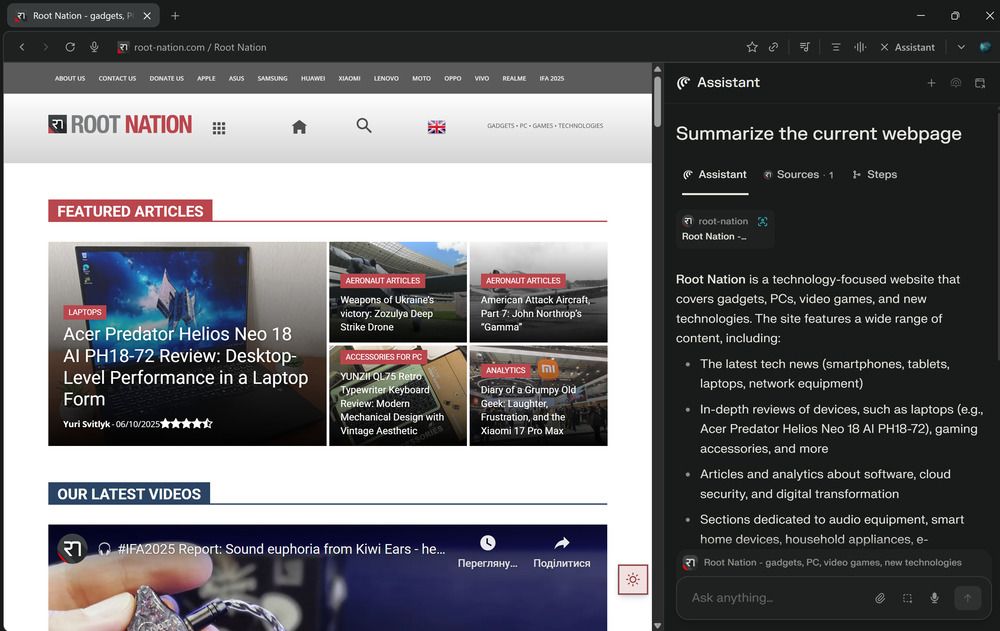Reload the Root Nation page
This screenshot has width=1000, height=631.
coord(70,47)
